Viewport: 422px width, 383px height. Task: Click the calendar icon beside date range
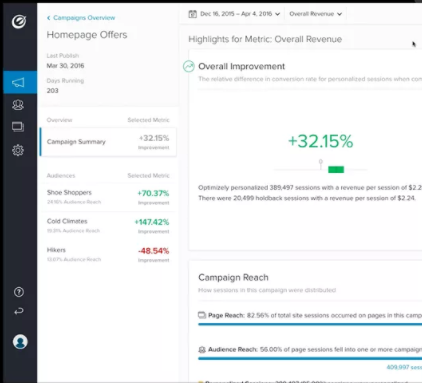(x=192, y=14)
